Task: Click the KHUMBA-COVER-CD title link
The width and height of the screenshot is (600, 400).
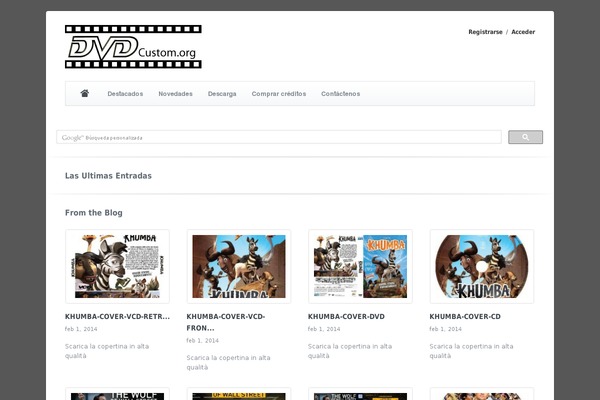Action: pos(465,317)
